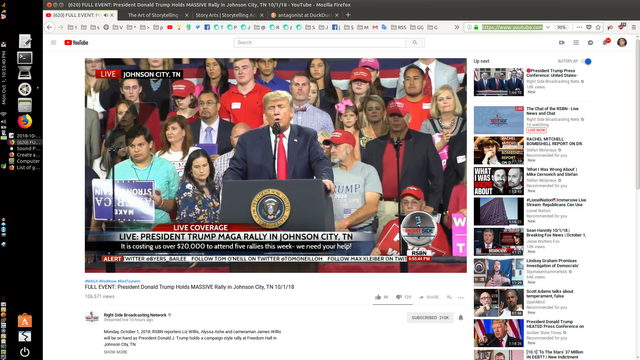The image size is (640, 360).
Task: Go to the YouTube home logo
Action: [x=76, y=42]
